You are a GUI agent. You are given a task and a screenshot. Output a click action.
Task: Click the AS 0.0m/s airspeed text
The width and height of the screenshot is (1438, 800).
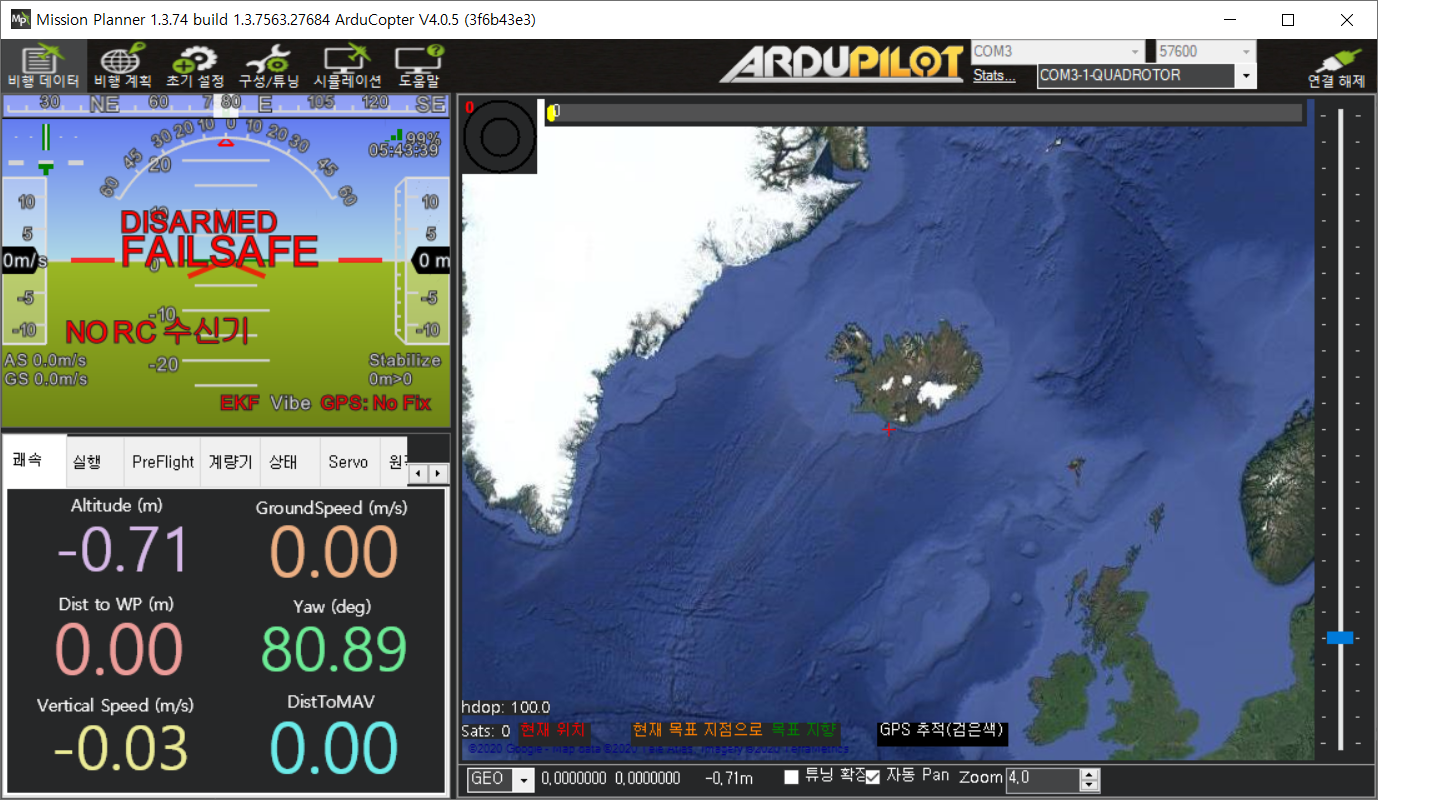(x=45, y=360)
